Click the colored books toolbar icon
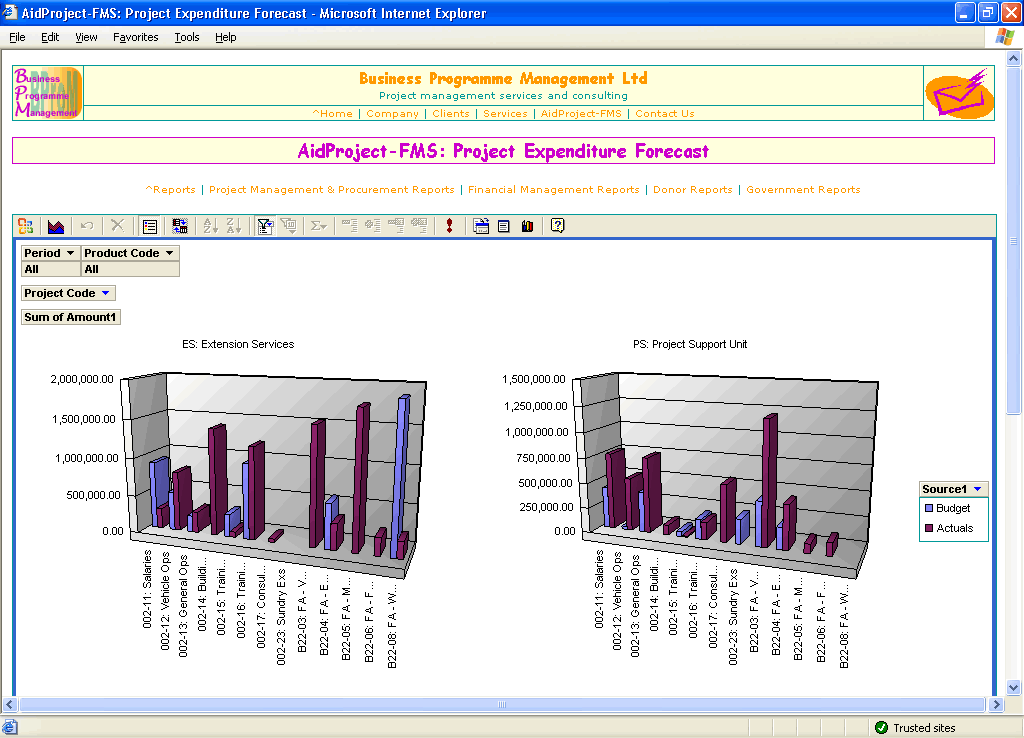 pos(527,226)
